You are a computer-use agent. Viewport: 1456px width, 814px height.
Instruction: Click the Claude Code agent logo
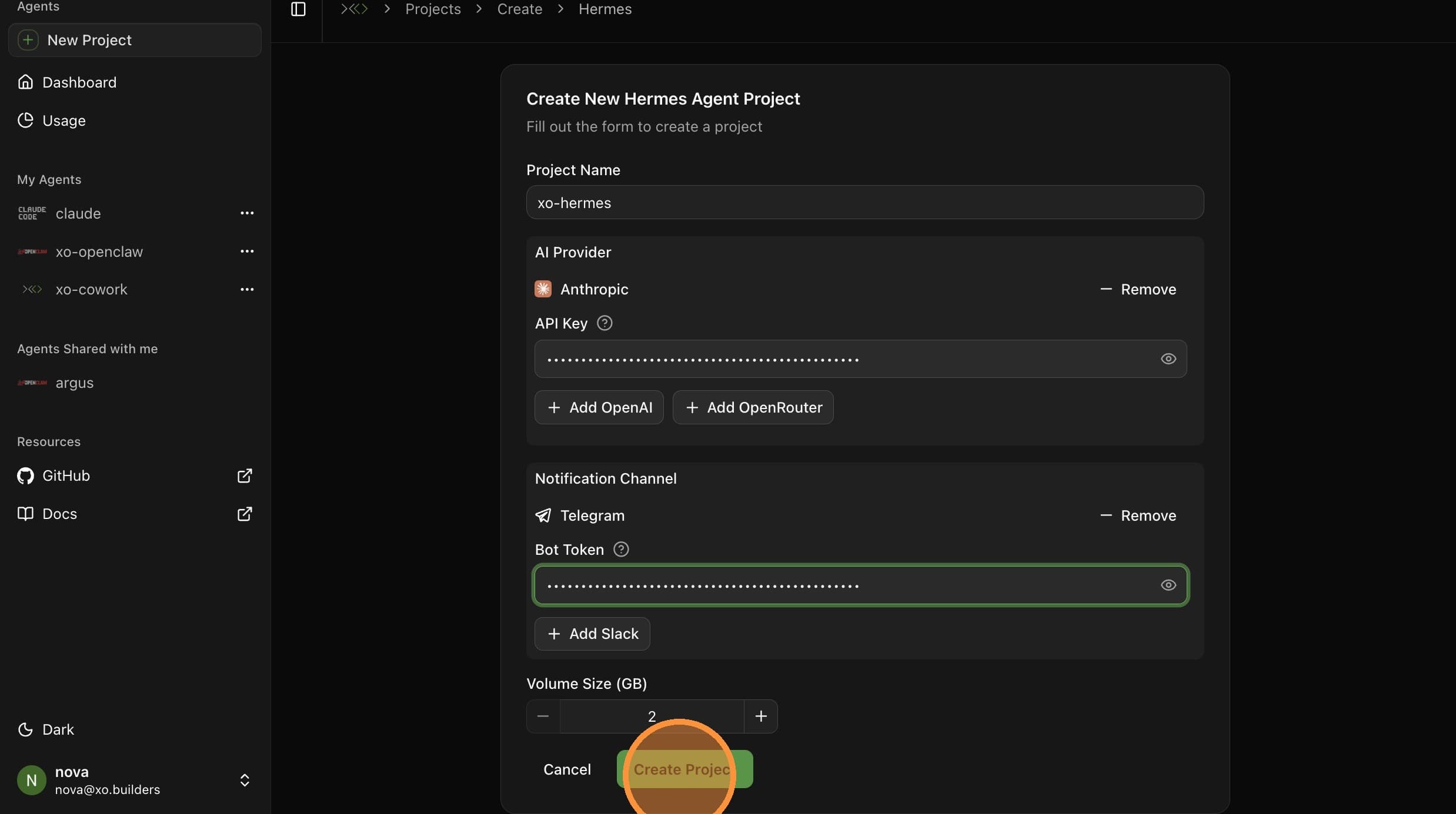pos(32,213)
